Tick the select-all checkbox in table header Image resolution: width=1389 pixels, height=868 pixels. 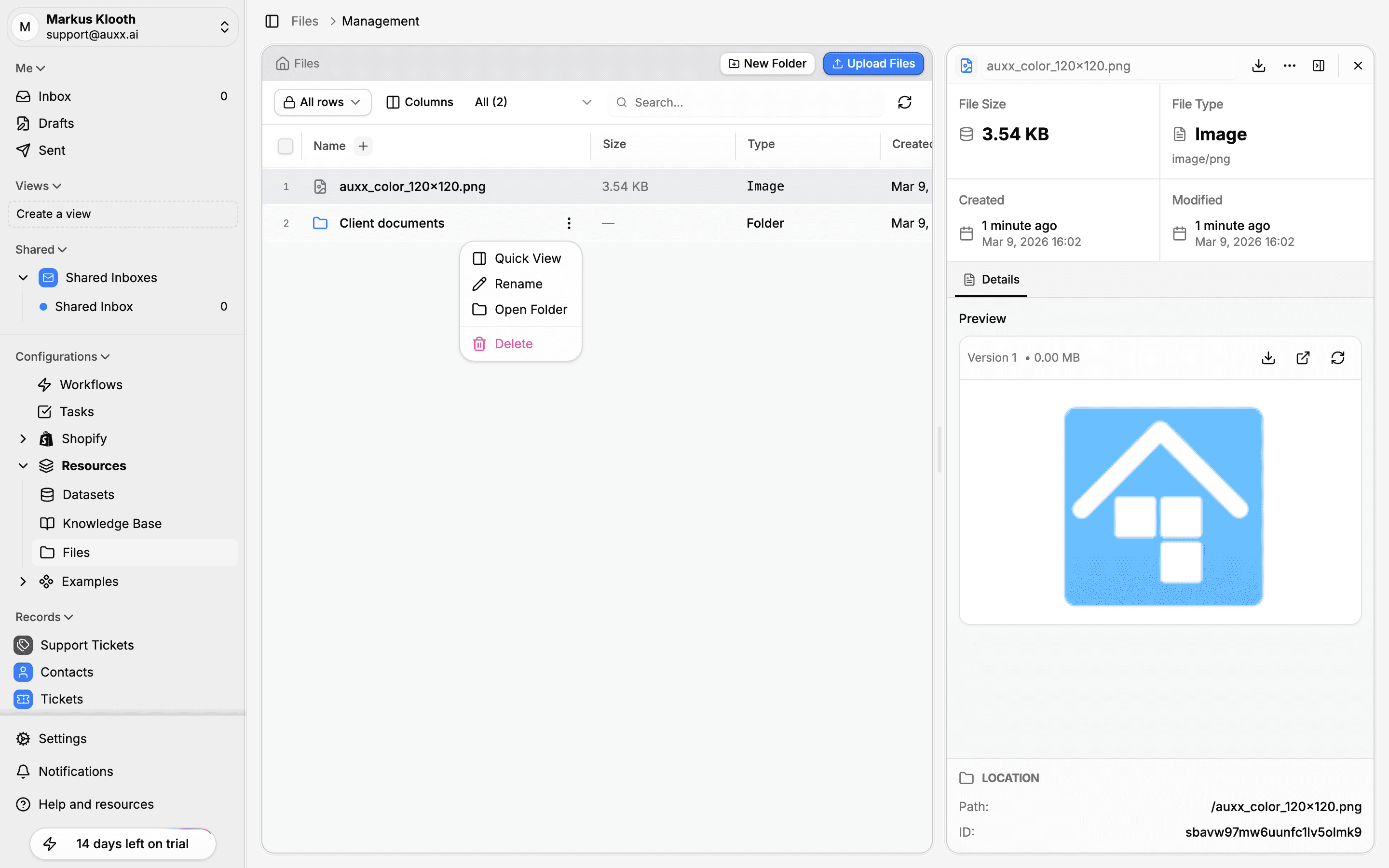click(285, 146)
